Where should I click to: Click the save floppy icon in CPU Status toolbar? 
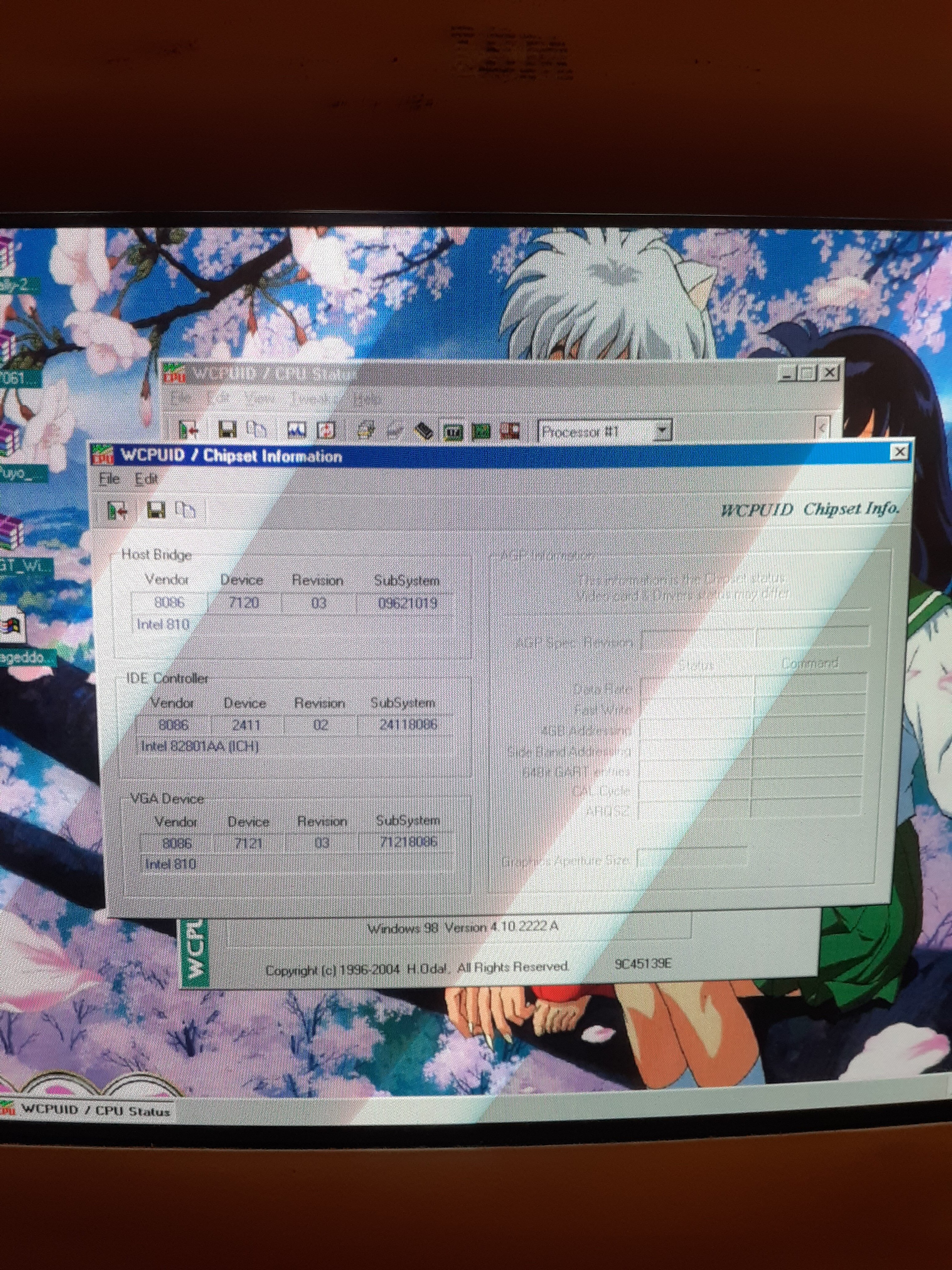pyautogui.click(x=227, y=429)
